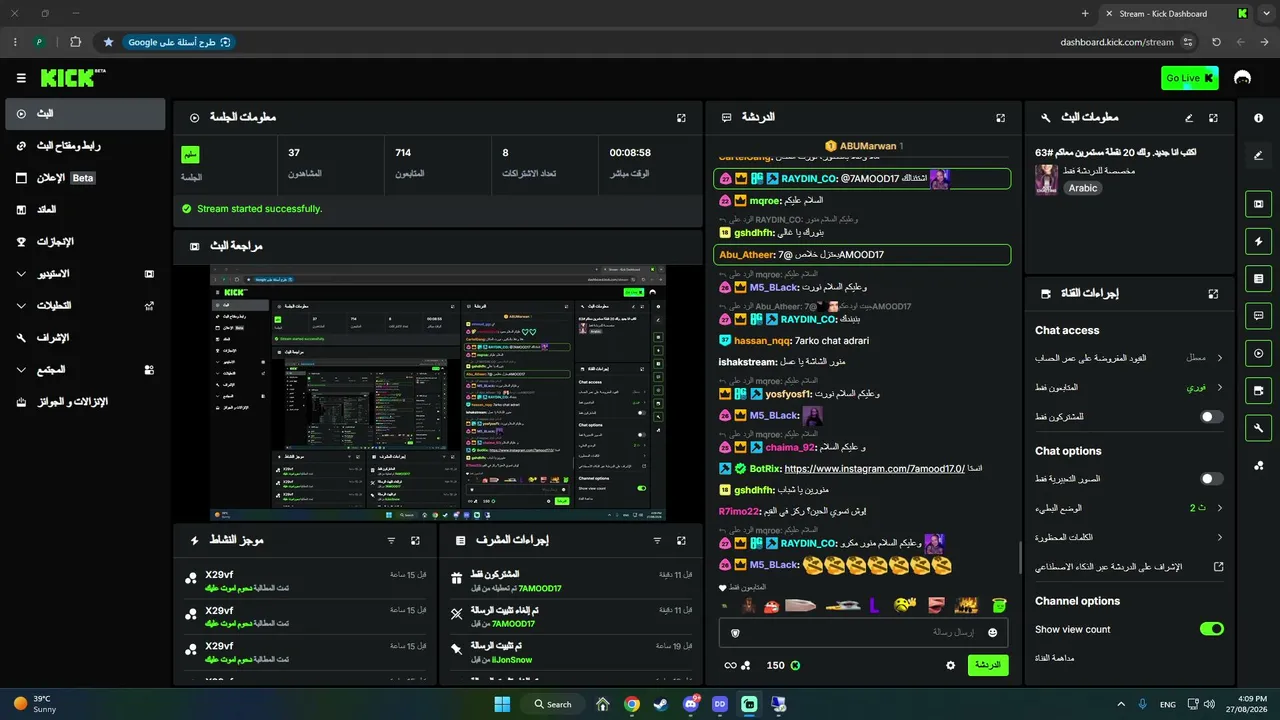Open the Instagram link posted by BotRix
Image resolution: width=1280 pixels, height=720 pixels.
874,468
